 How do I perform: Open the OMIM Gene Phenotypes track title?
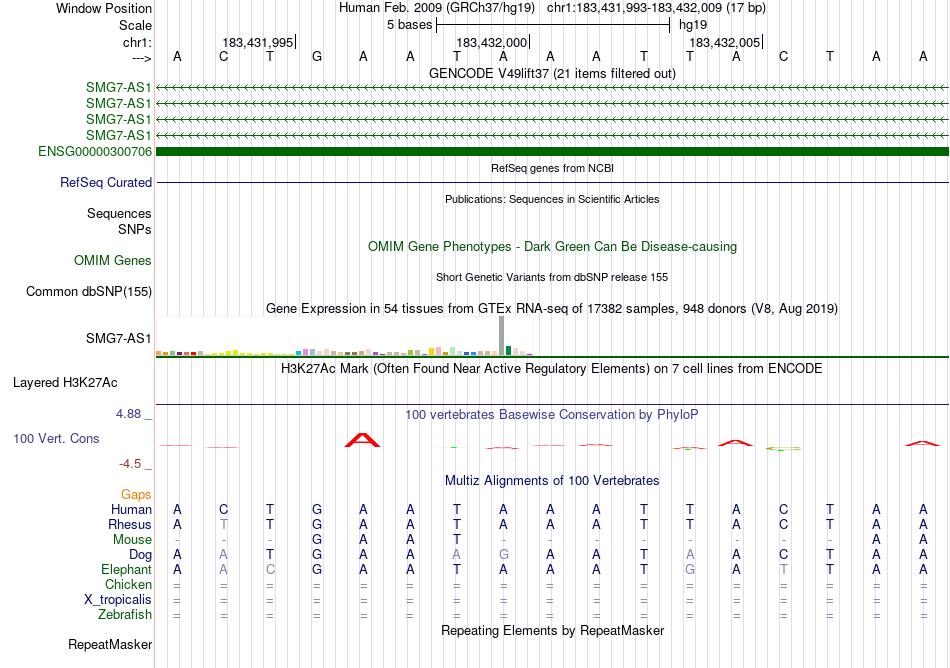click(x=552, y=246)
